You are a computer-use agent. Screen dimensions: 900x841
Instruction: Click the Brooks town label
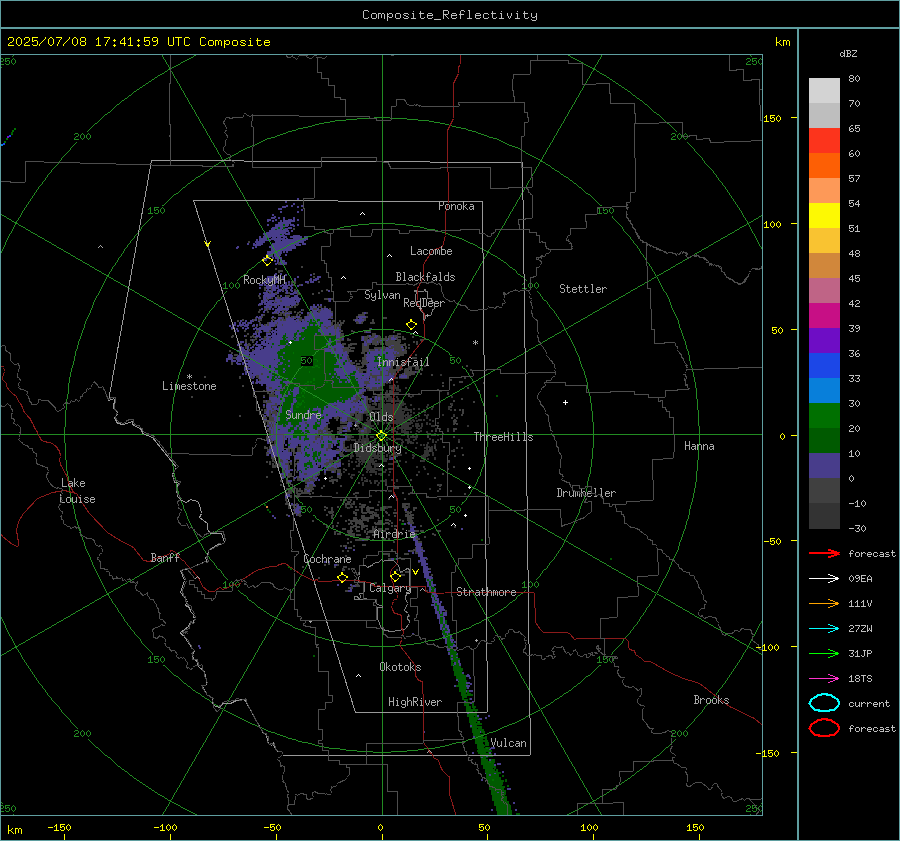[711, 700]
